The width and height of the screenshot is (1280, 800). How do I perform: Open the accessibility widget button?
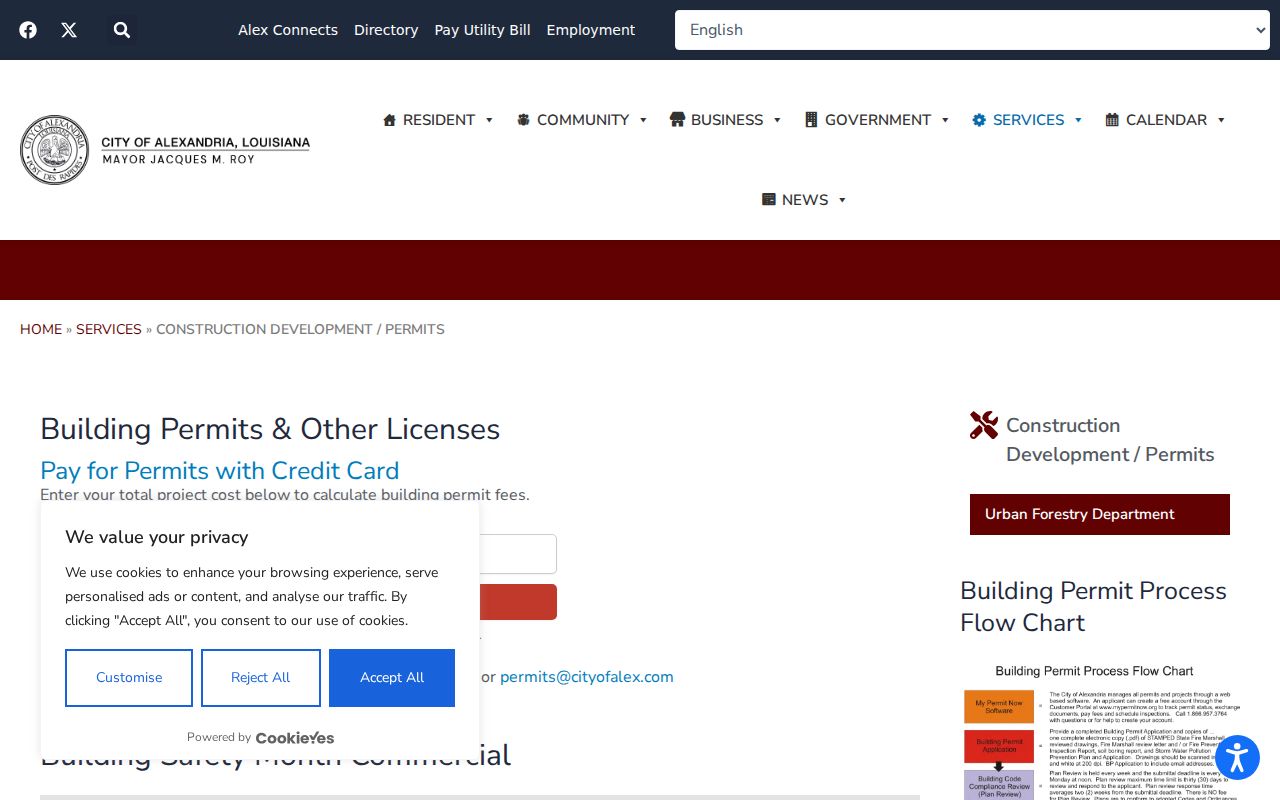pyautogui.click(x=1237, y=758)
